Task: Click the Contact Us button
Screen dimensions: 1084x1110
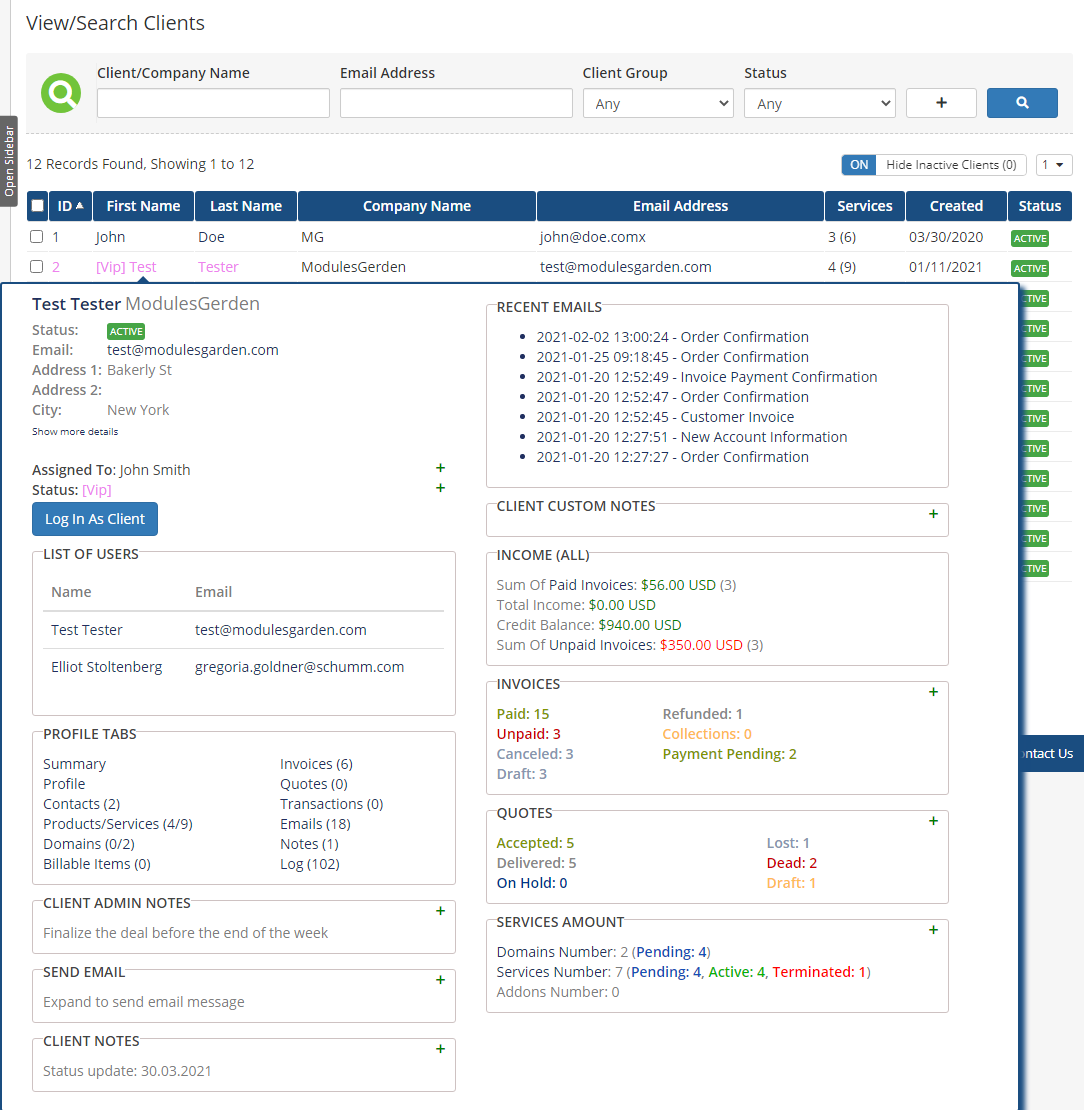Action: click(1051, 753)
